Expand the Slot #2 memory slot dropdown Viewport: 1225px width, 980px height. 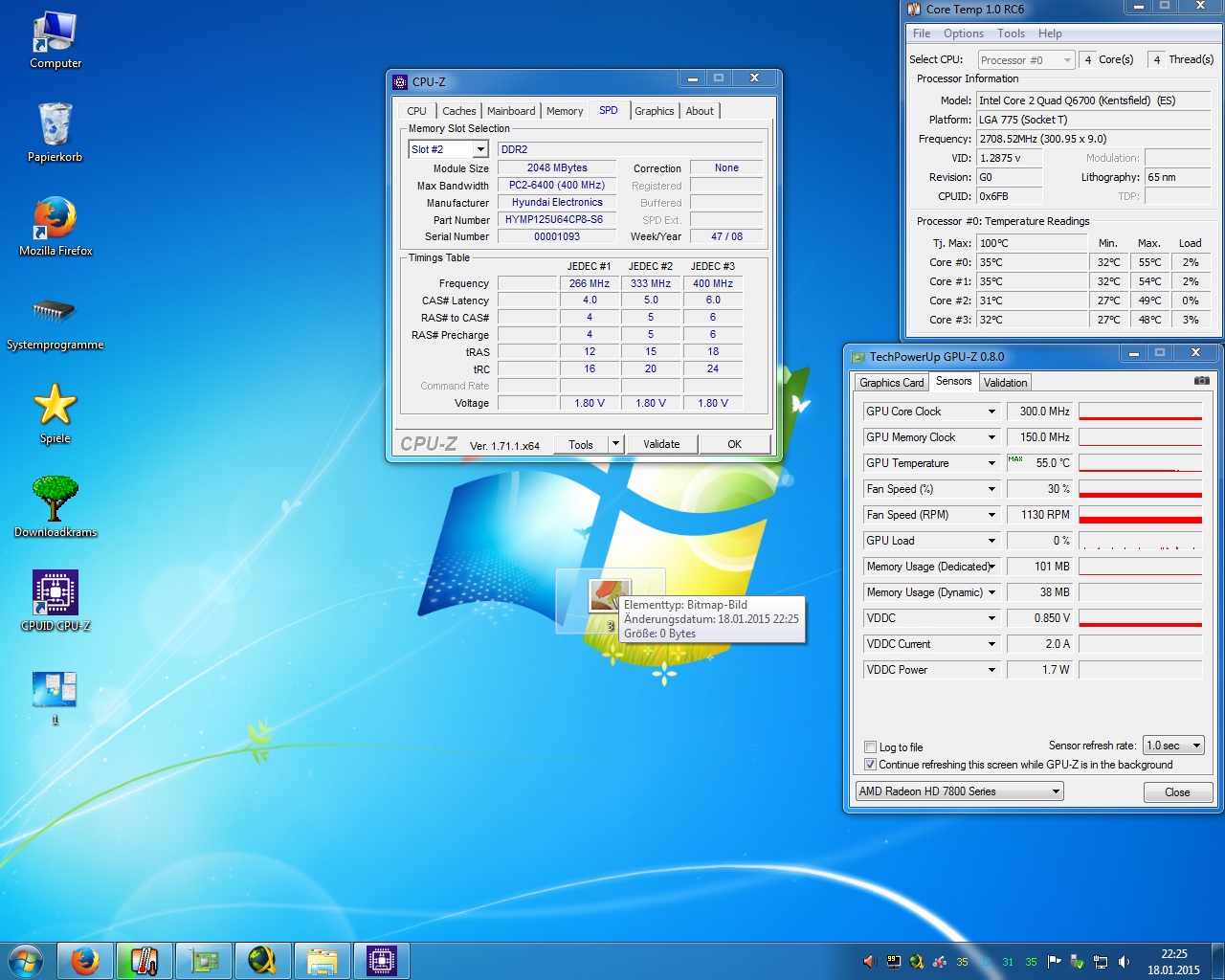(x=480, y=149)
